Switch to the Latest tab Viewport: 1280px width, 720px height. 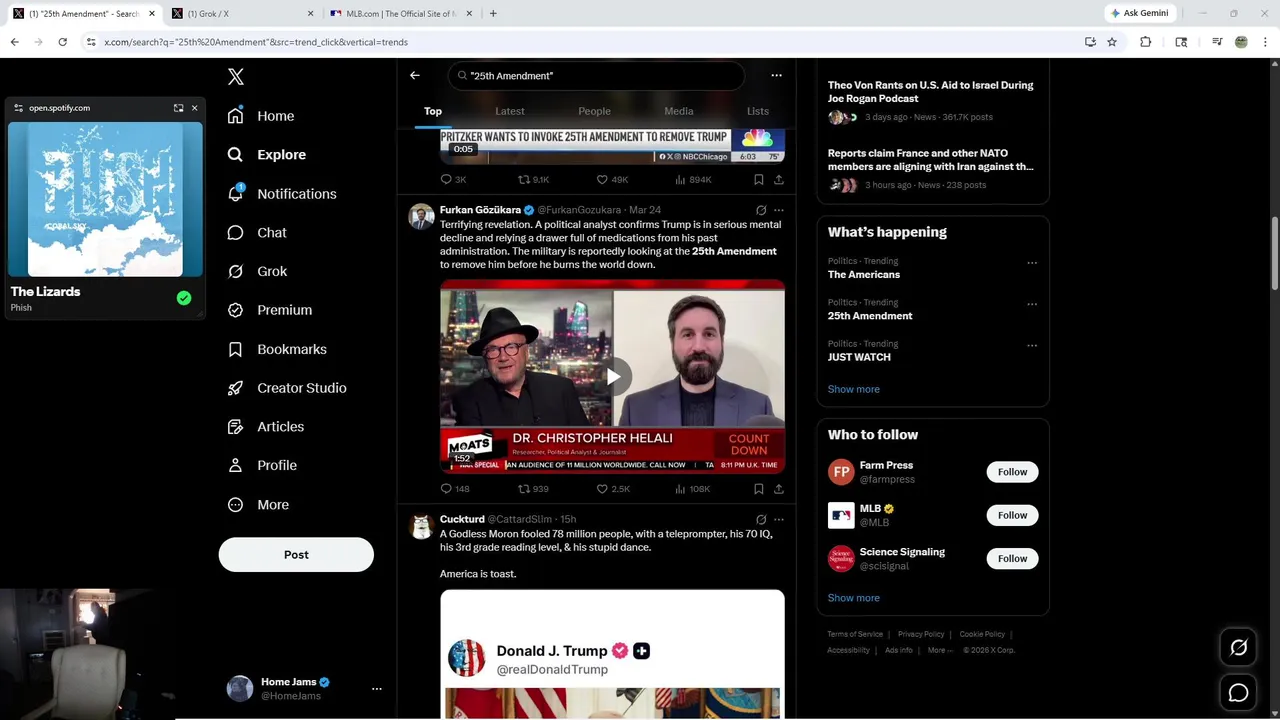point(510,111)
